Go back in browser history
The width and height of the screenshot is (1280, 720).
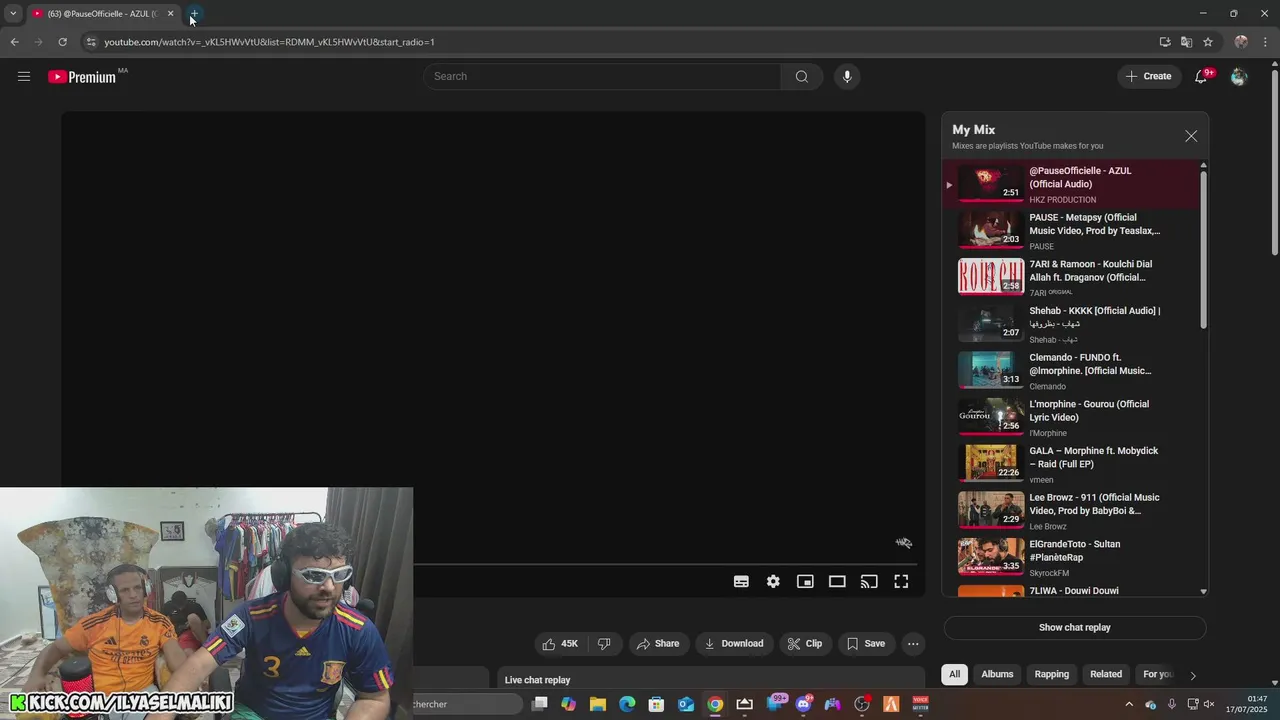(x=14, y=42)
